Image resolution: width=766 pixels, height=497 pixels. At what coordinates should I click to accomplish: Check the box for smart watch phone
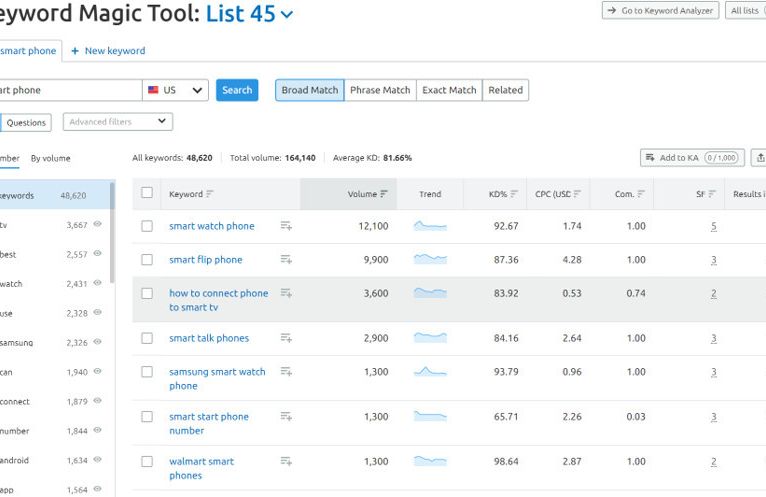point(147,226)
